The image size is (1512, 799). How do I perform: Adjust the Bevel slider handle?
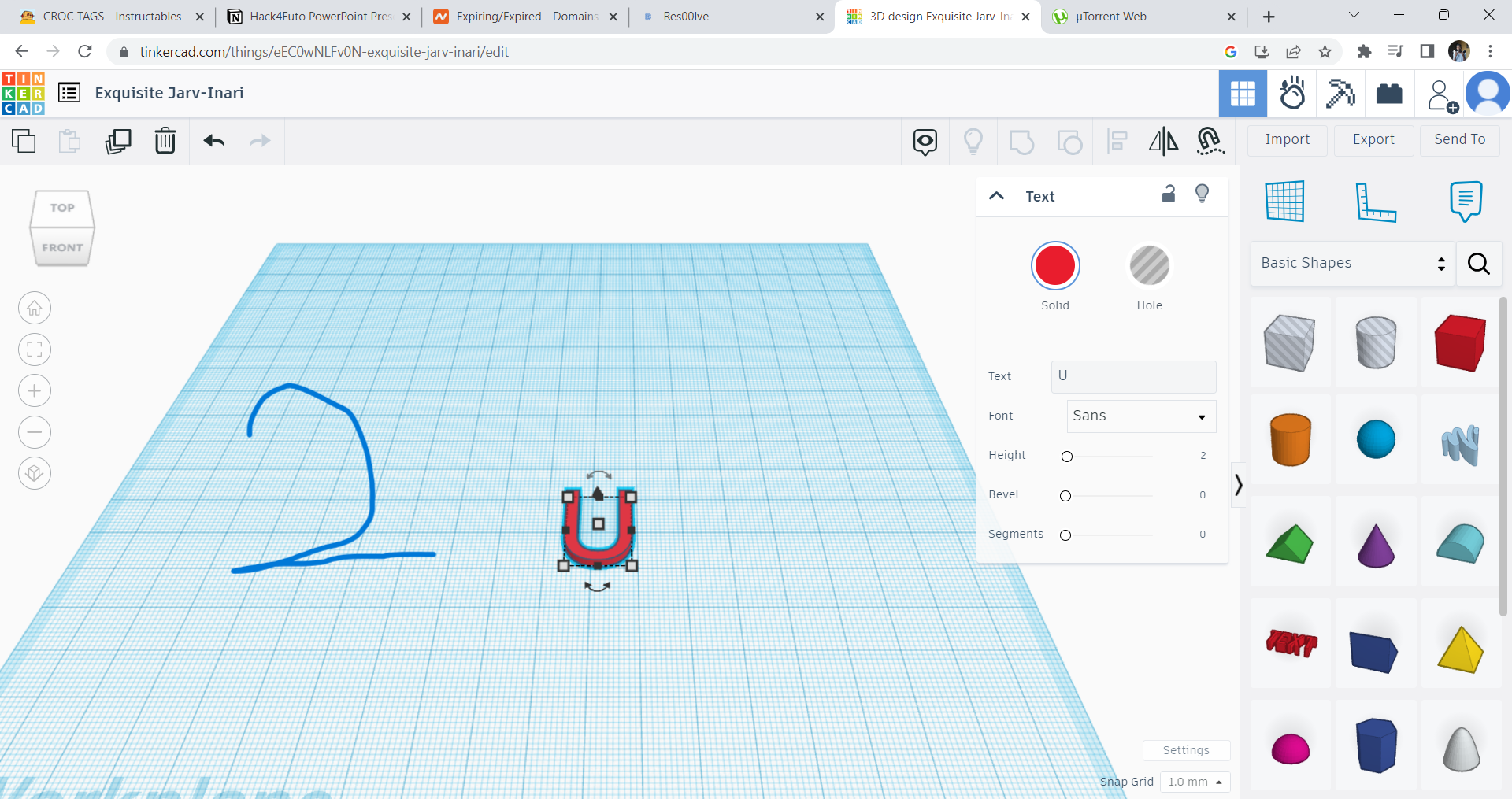point(1065,496)
